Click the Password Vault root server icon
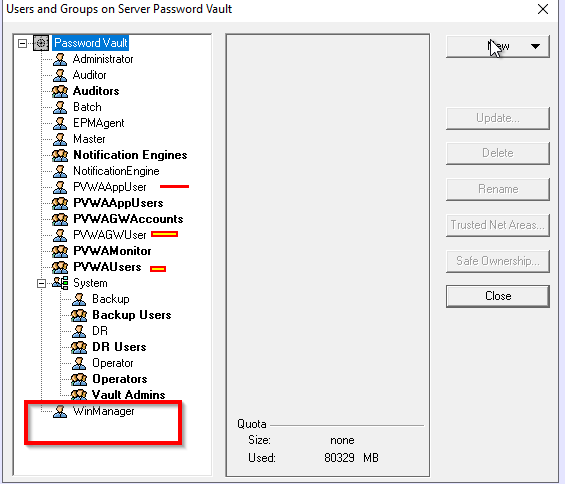The image size is (565, 484). (x=41, y=43)
